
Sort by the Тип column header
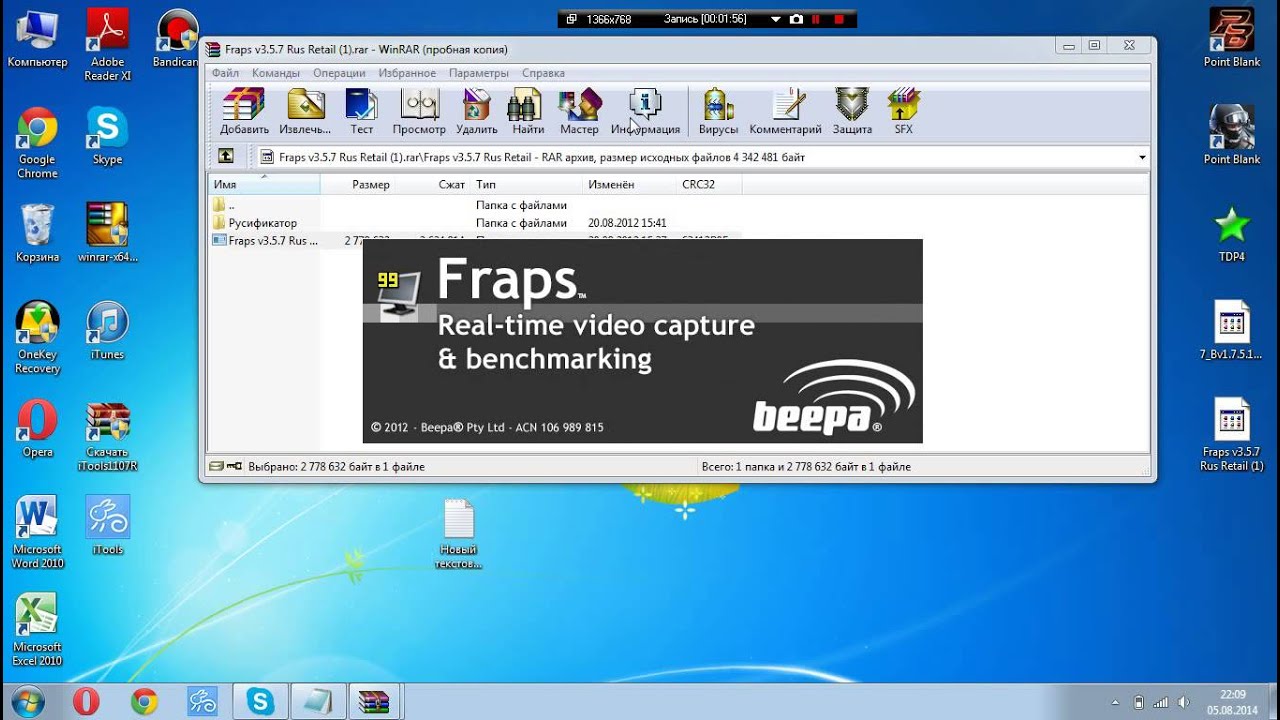coord(527,184)
